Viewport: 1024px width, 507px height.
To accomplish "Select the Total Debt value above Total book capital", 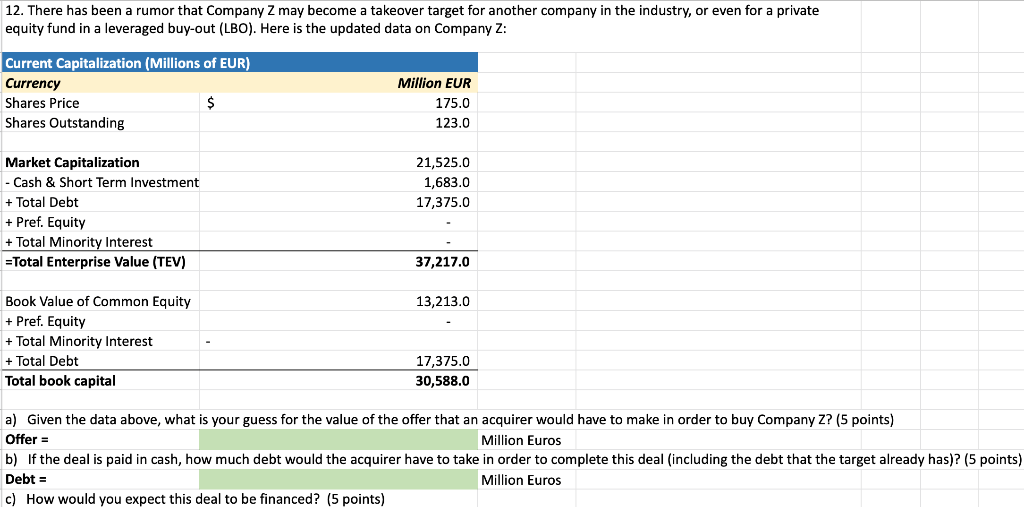I will [x=442, y=361].
